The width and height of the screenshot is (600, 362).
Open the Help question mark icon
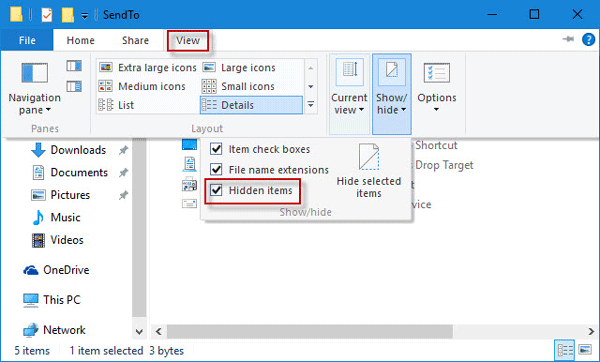pyautogui.click(x=588, y=39)
